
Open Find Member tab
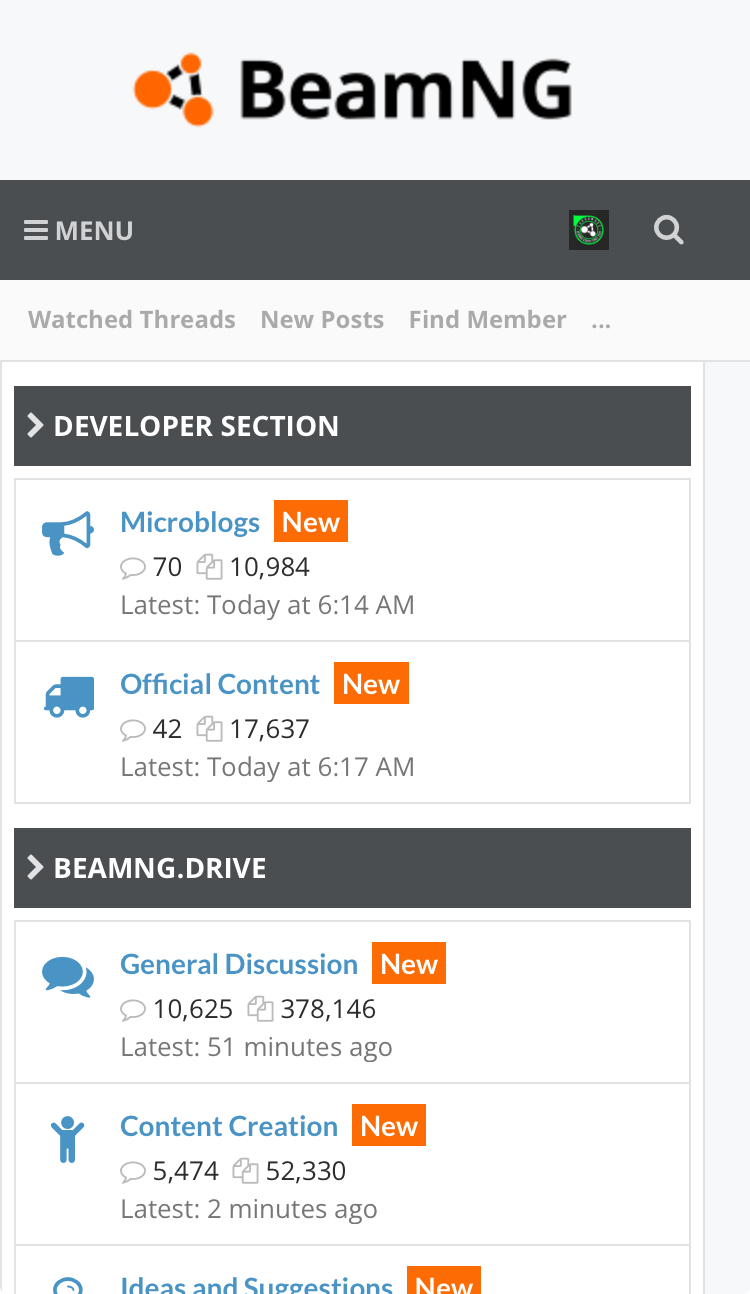coord(487,320)
